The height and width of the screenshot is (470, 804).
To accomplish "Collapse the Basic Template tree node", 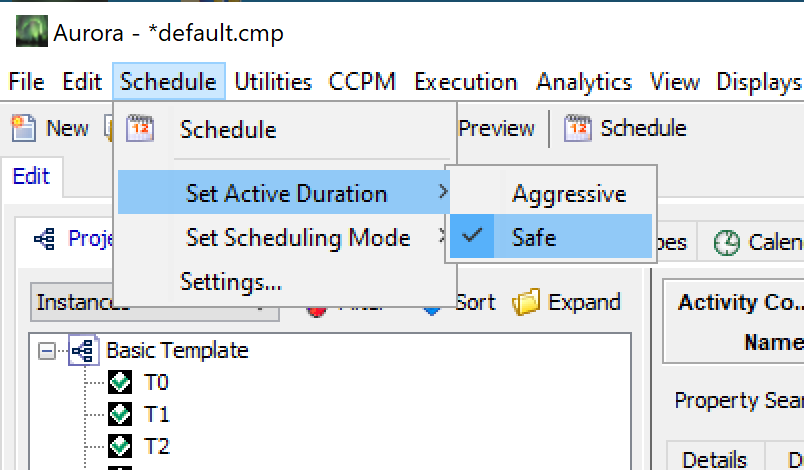I will pyautogui.click(x=46, y=351).
